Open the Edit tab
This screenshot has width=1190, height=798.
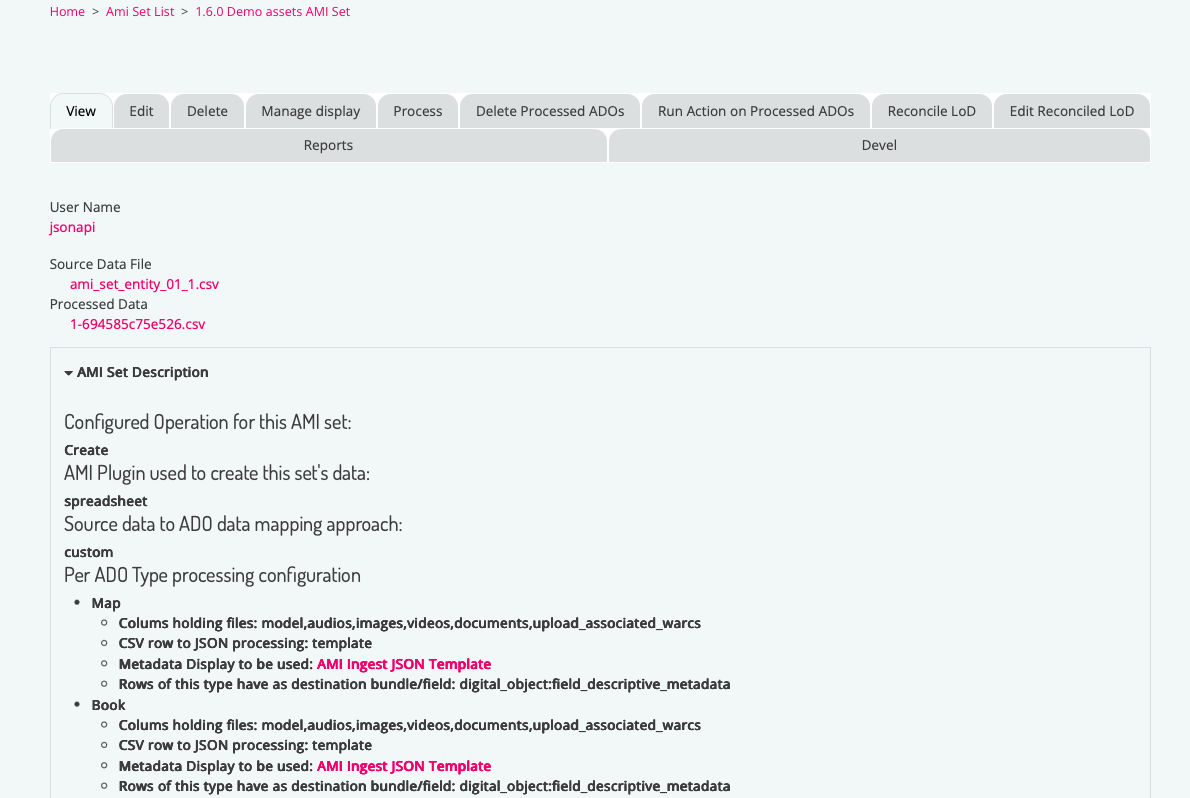(141, 111)
